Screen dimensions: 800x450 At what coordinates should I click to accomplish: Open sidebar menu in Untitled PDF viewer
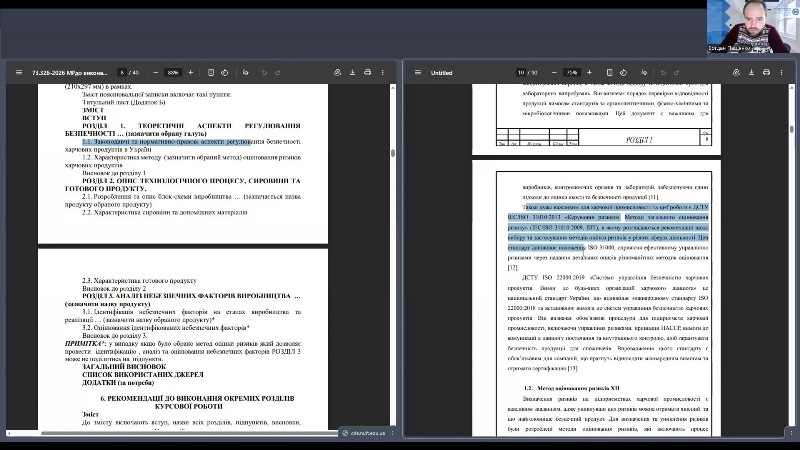[418, 72]
